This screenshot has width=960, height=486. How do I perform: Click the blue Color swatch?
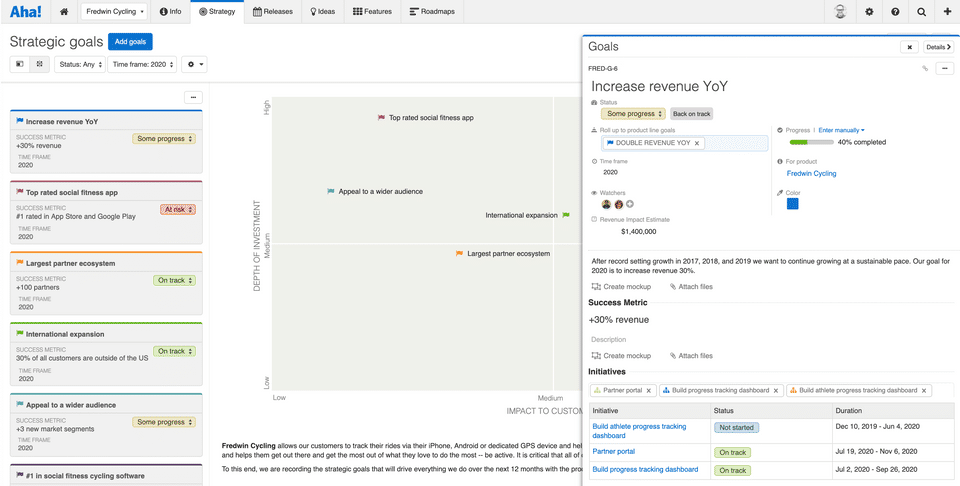pos(792,204)
